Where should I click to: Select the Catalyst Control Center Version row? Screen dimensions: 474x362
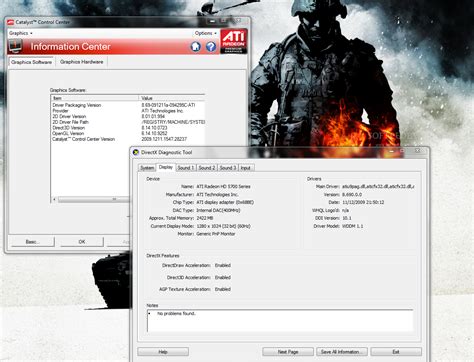click(x=128, y=139)
